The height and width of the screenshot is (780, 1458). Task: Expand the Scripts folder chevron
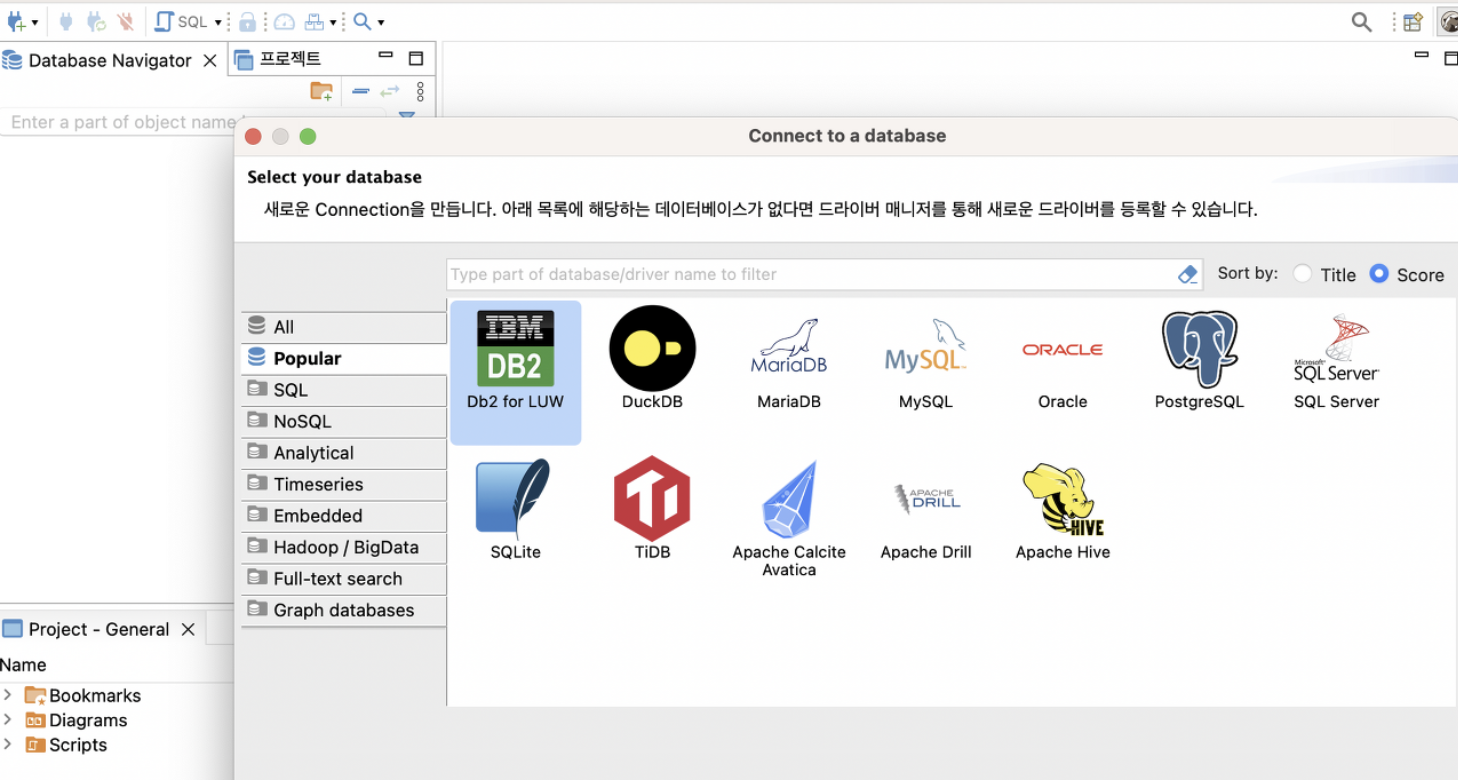click(8, 745)
